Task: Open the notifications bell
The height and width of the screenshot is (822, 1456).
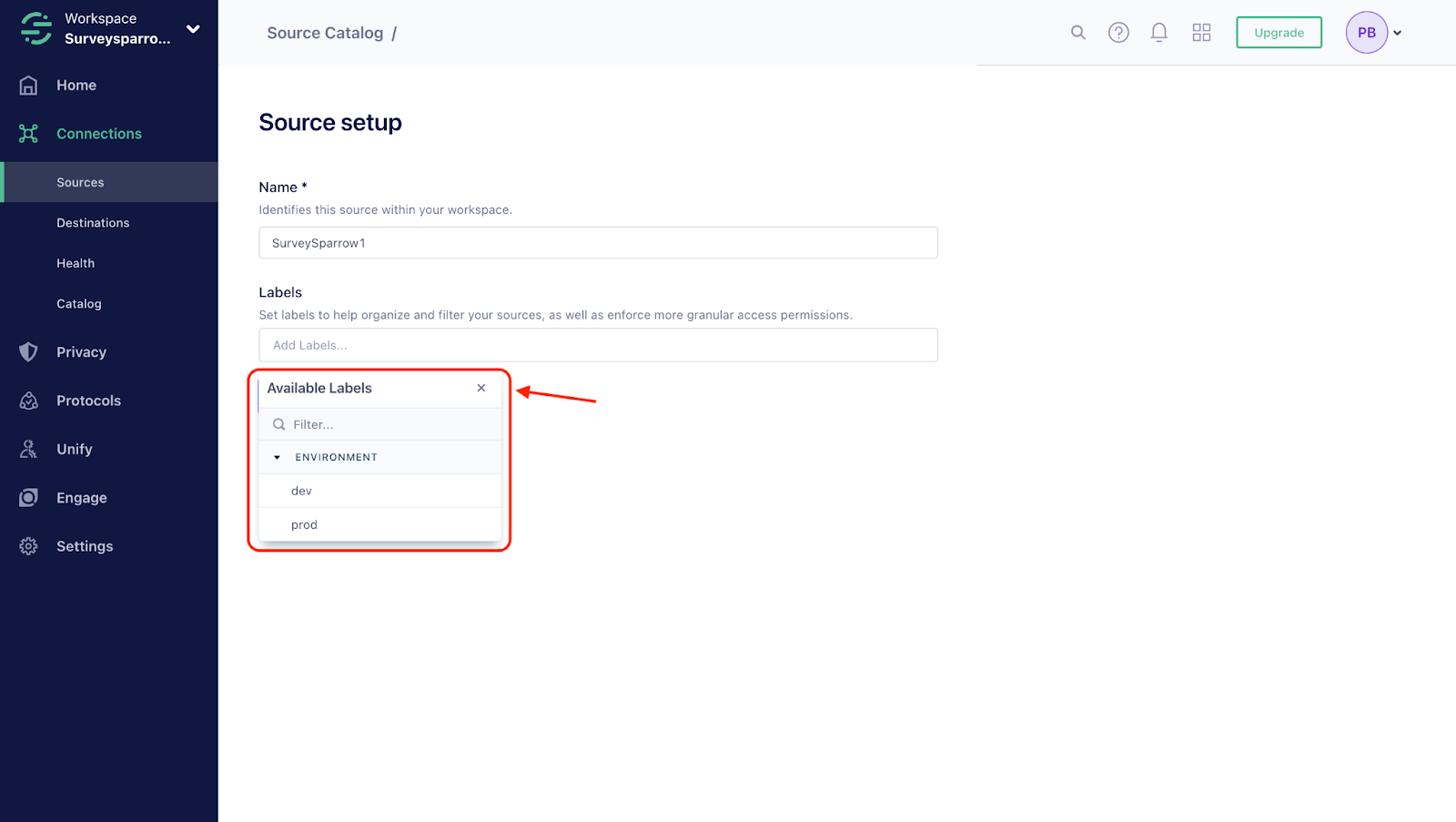Action: pyautogui.click(x=1159, y=33)
